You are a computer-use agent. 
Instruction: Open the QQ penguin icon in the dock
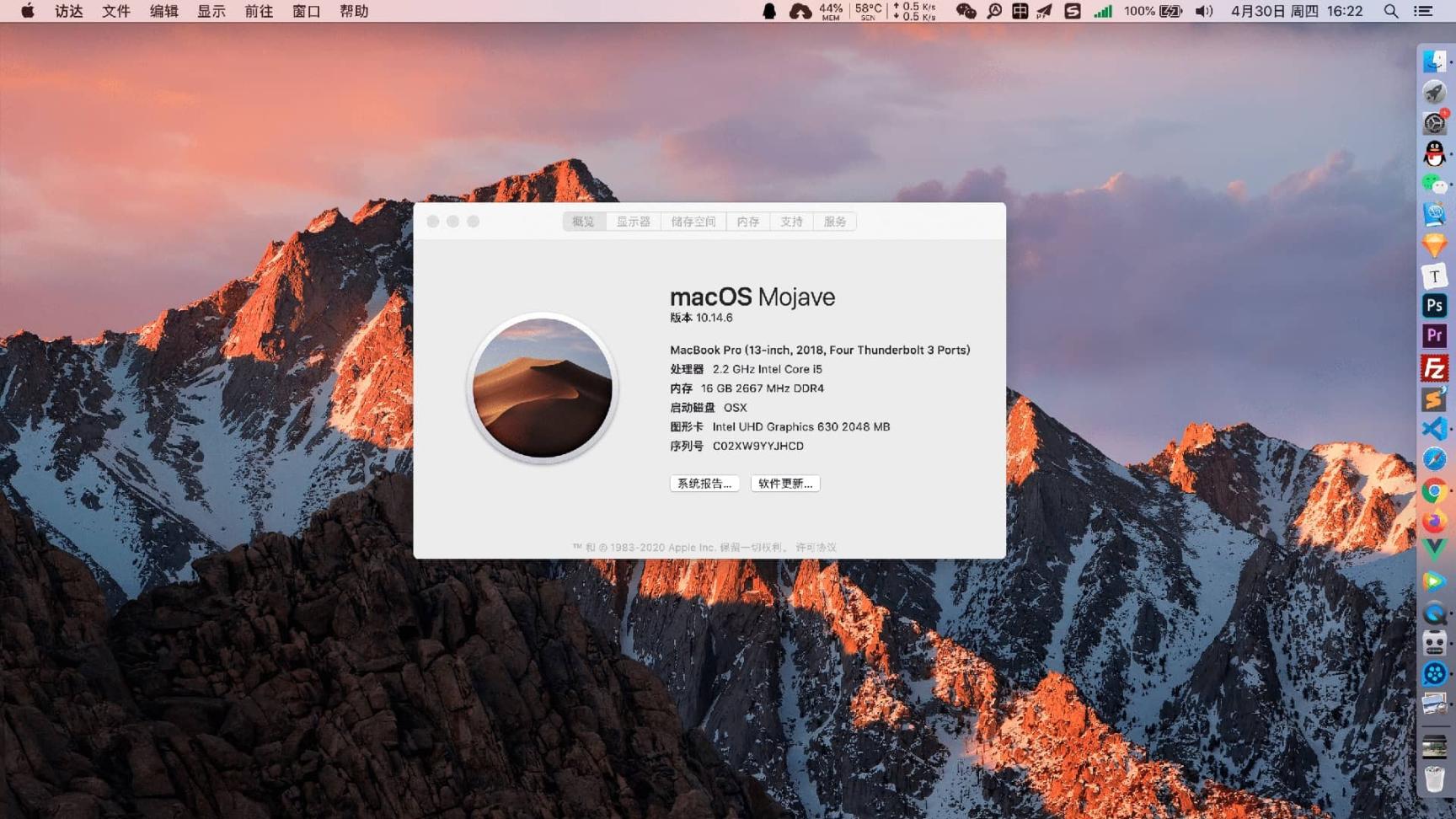coord(1434,153)
